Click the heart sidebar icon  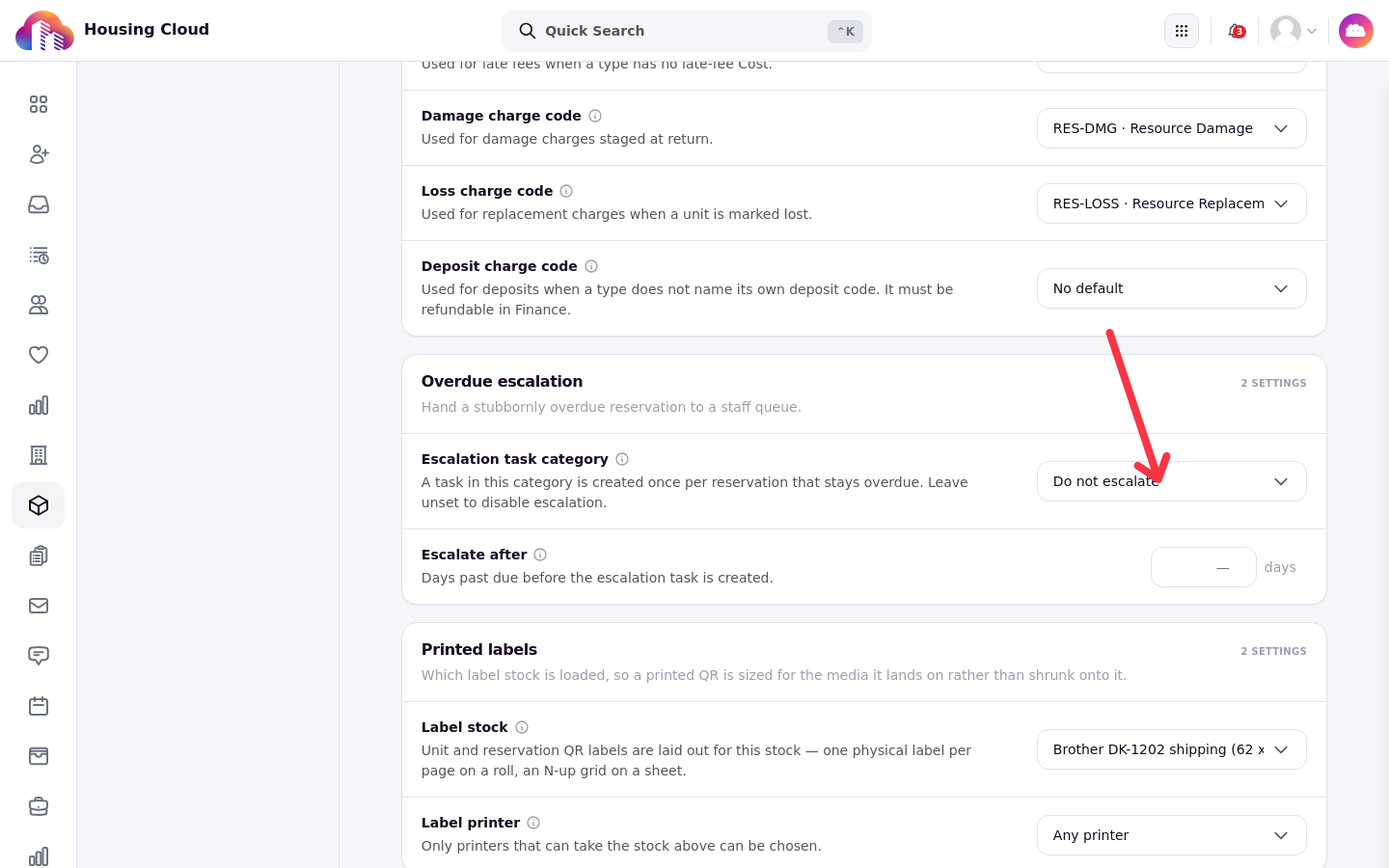pos(39,355)
